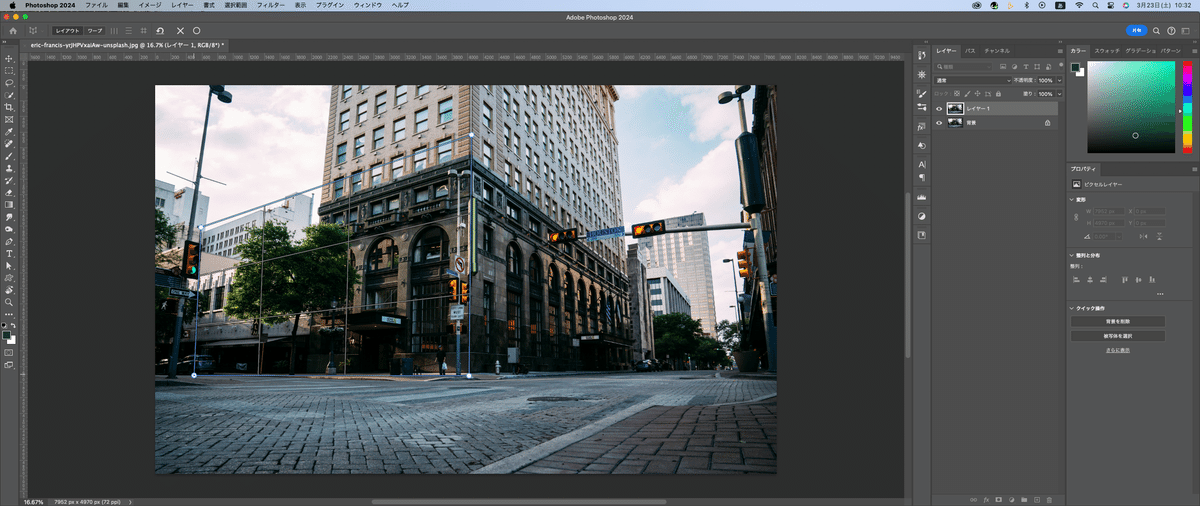Hide レイヤー 1 using its eye icon
The height and width of the screenshot is (506, 1200).
click(938, 108)
